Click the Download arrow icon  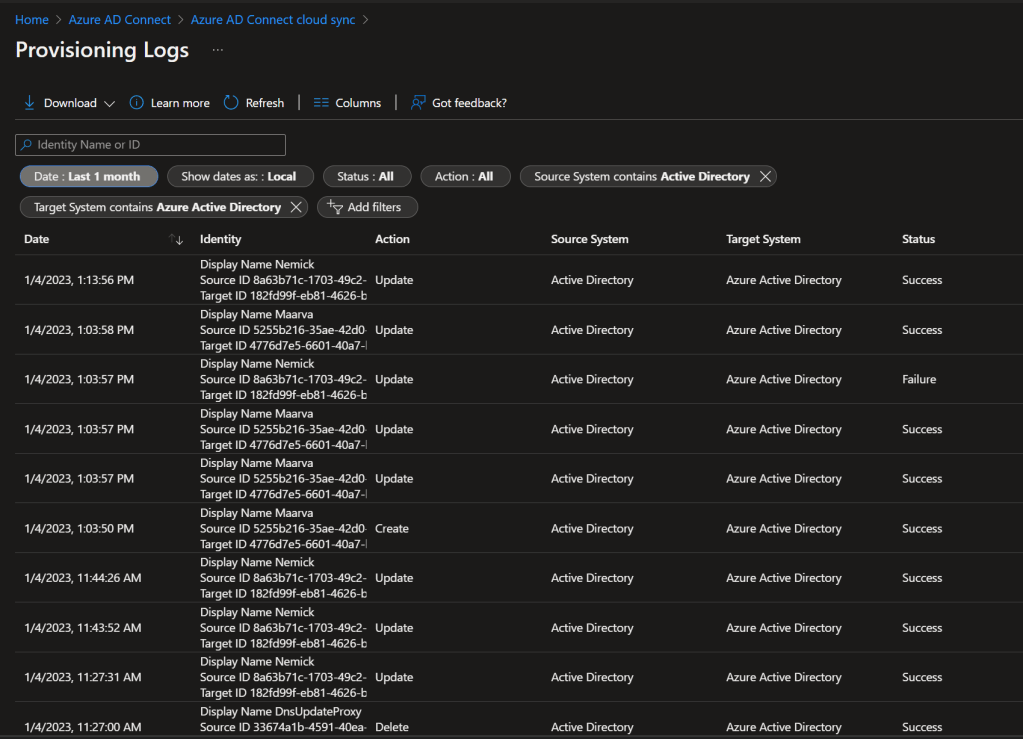(x=29, y=103)
